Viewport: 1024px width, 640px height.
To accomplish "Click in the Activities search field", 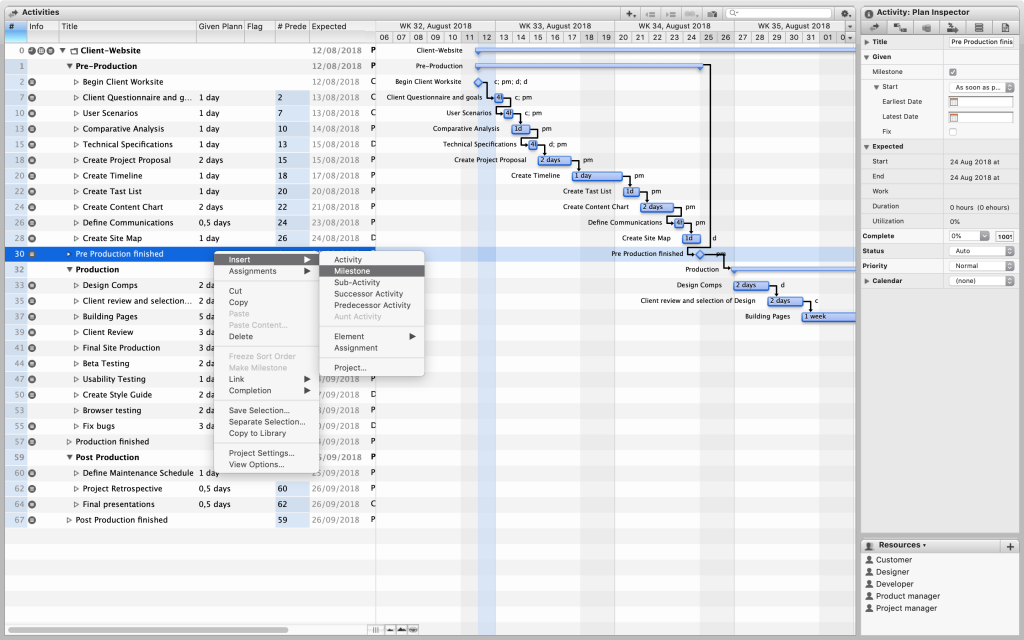I will coord(780,13).
